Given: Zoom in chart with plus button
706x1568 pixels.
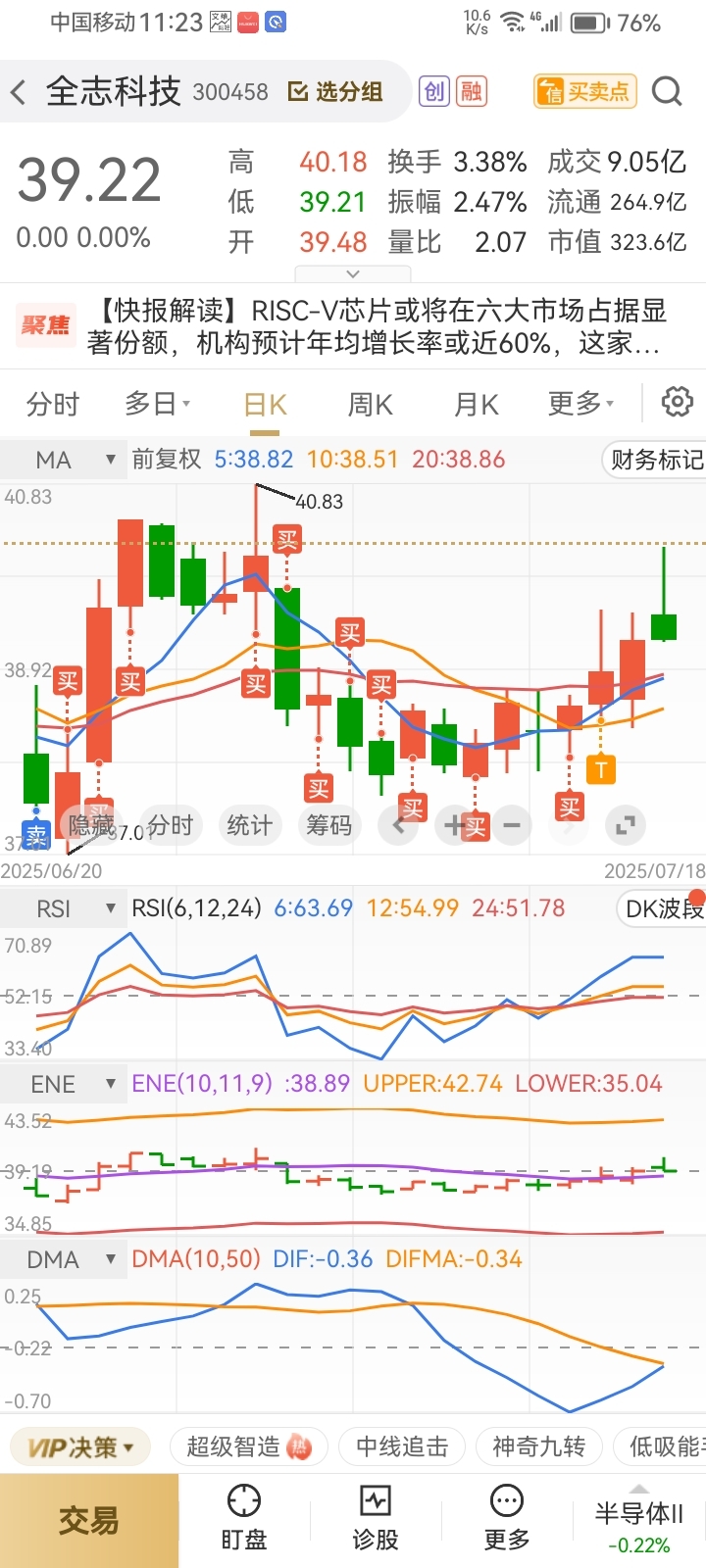Looking at the screenshot, I should click(x=454, y=826).
